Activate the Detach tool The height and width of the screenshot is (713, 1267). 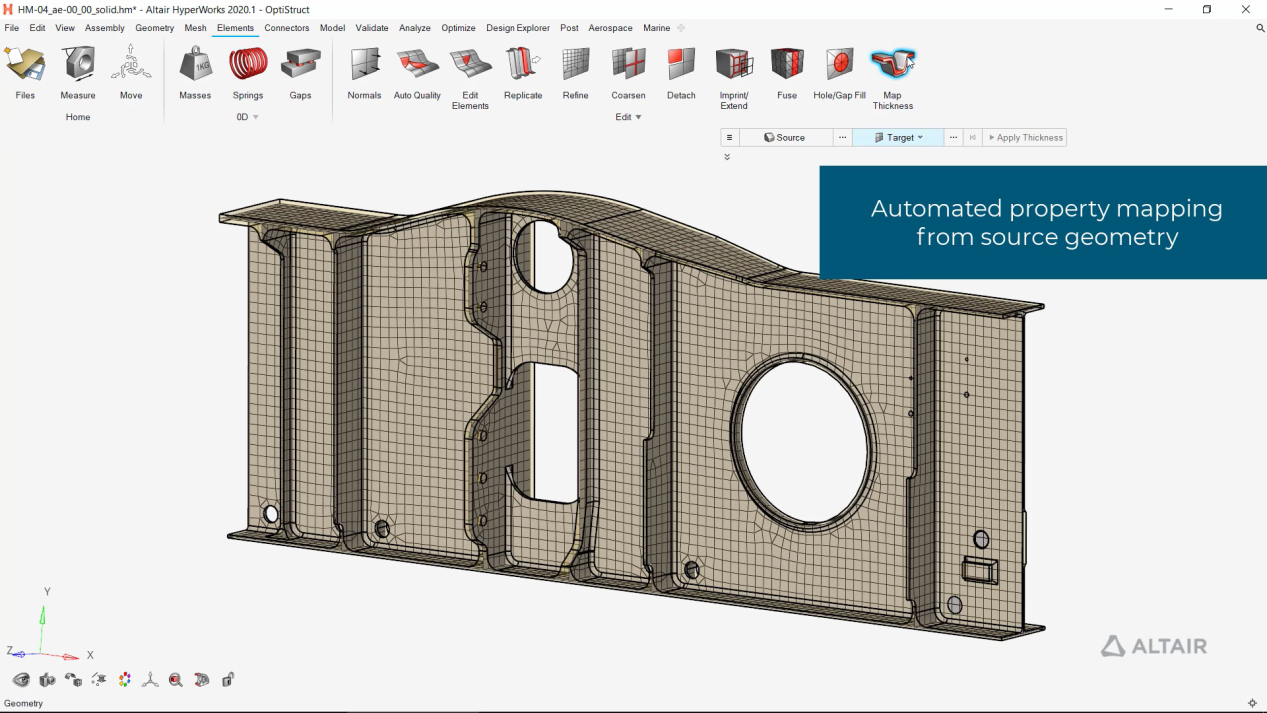click(x=681, y=73)
